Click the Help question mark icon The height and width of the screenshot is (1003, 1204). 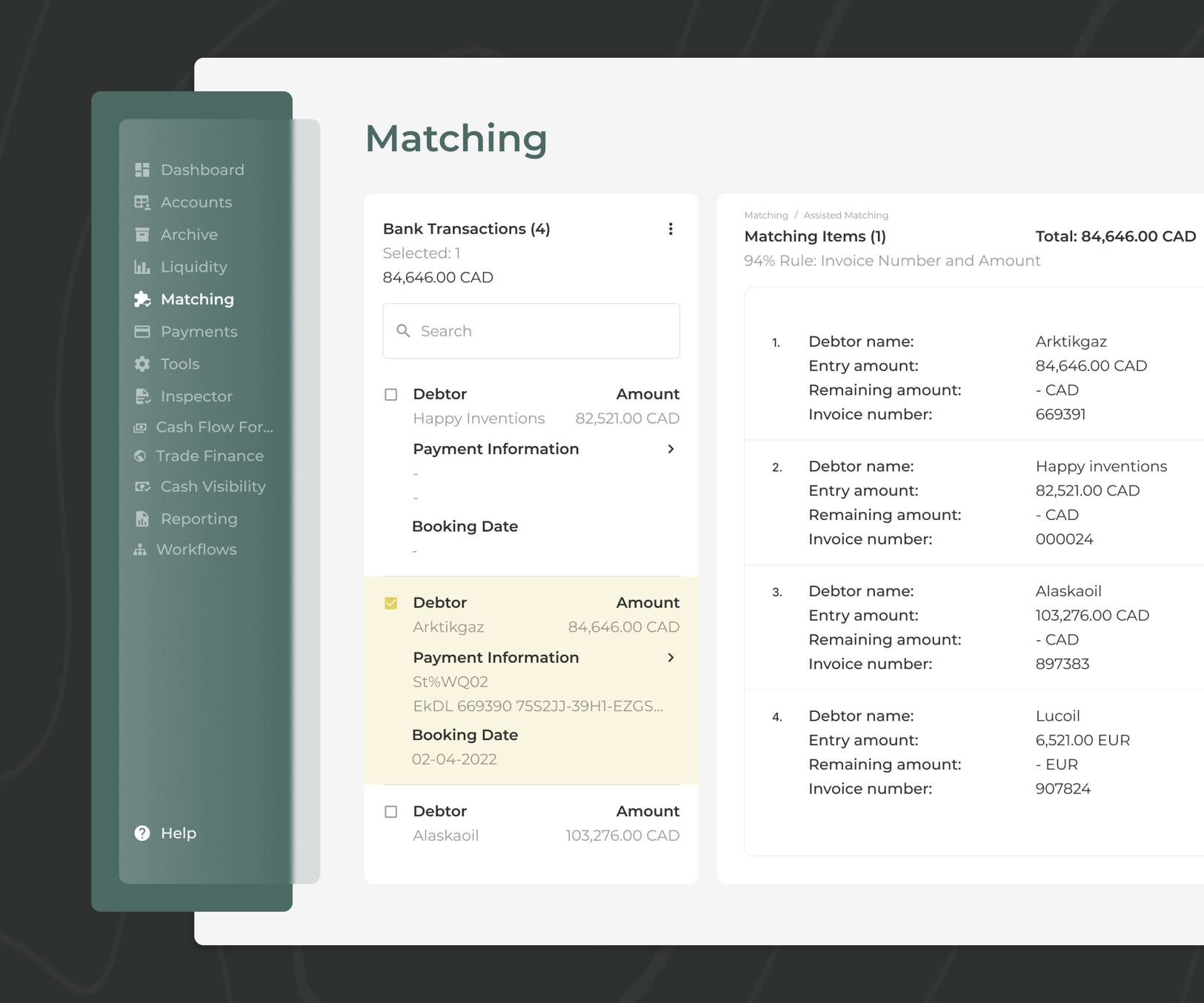[142, 833]
